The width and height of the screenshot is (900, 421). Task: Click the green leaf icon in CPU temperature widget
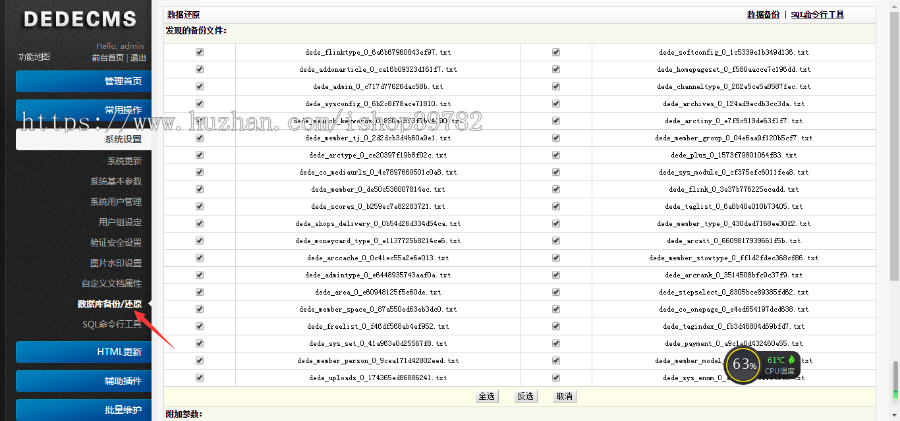(x=792, y=360)
